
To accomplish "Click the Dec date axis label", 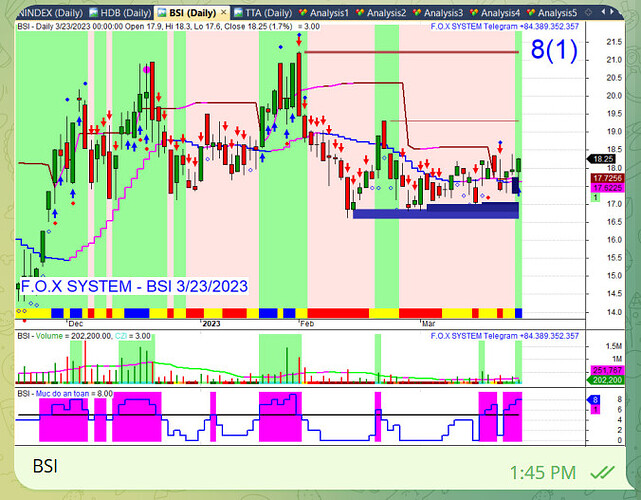I will click(76, 324).
